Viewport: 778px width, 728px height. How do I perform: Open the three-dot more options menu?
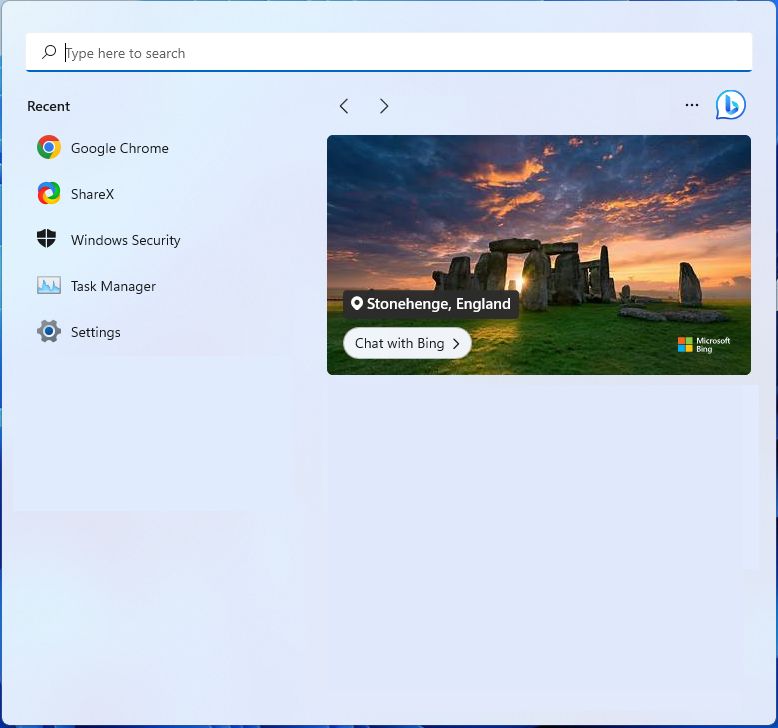pos(692,105)
